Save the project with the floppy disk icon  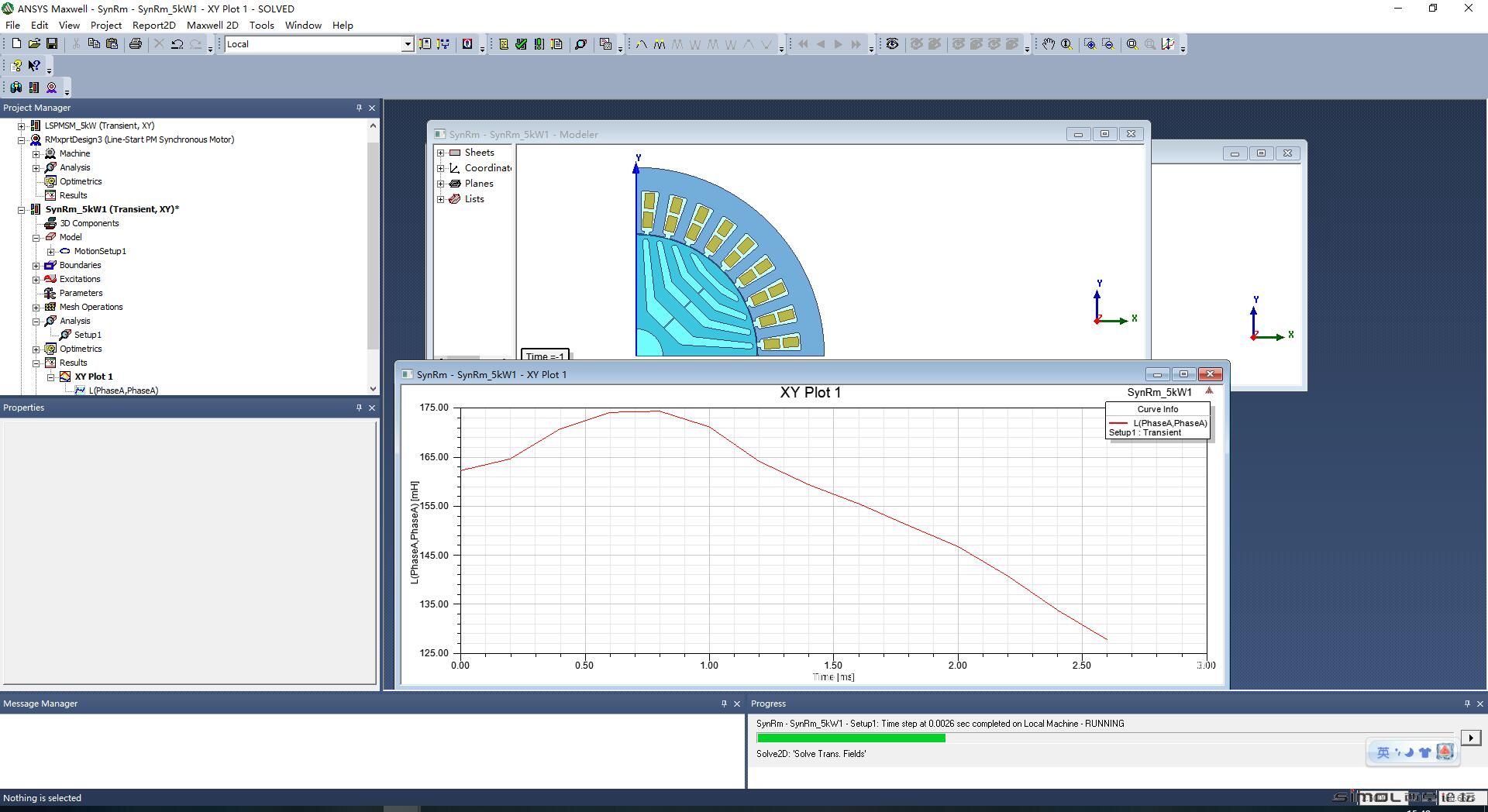tap(52, 44)
